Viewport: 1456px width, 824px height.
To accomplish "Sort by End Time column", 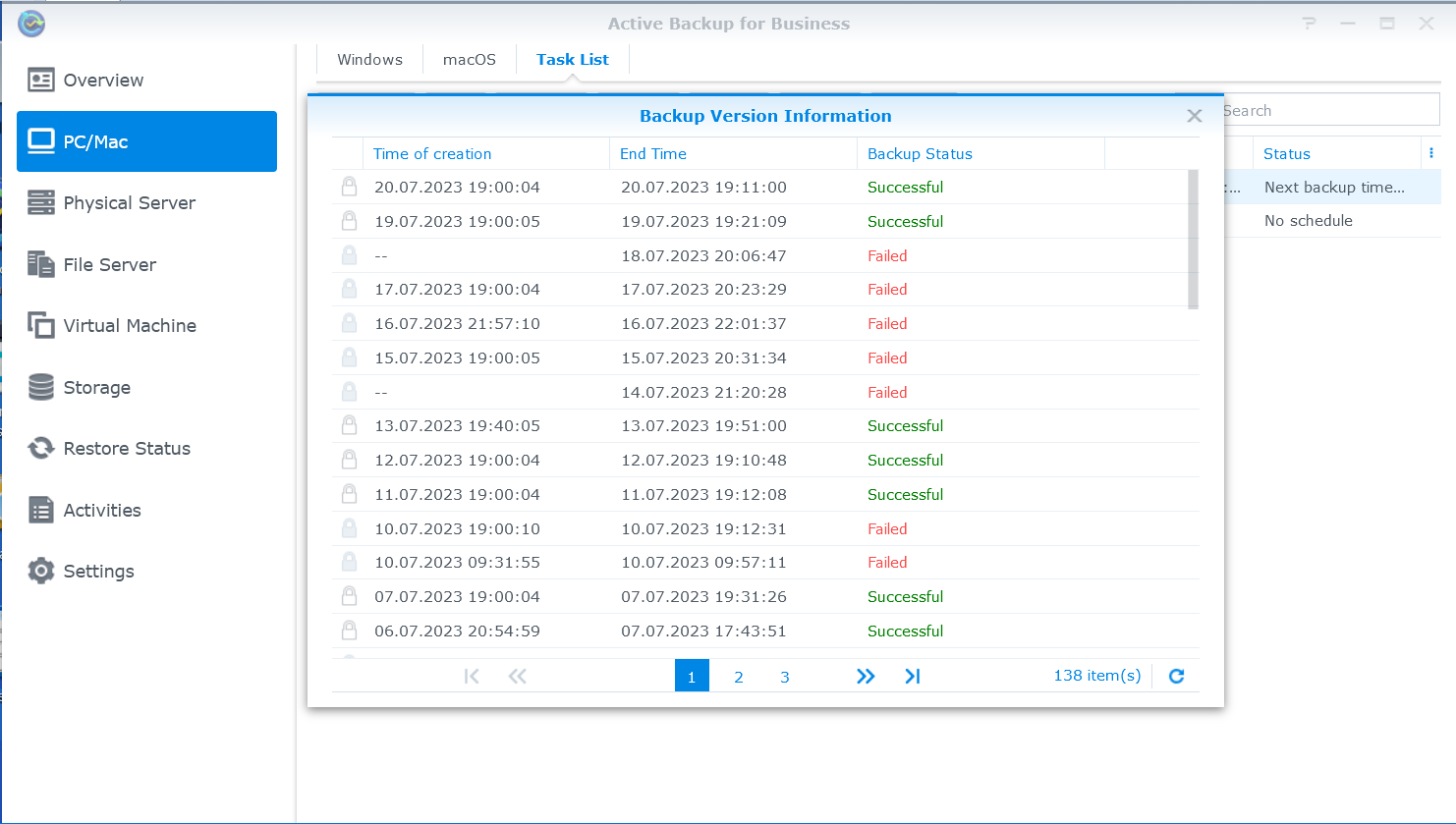I will [x=733, y=153].
